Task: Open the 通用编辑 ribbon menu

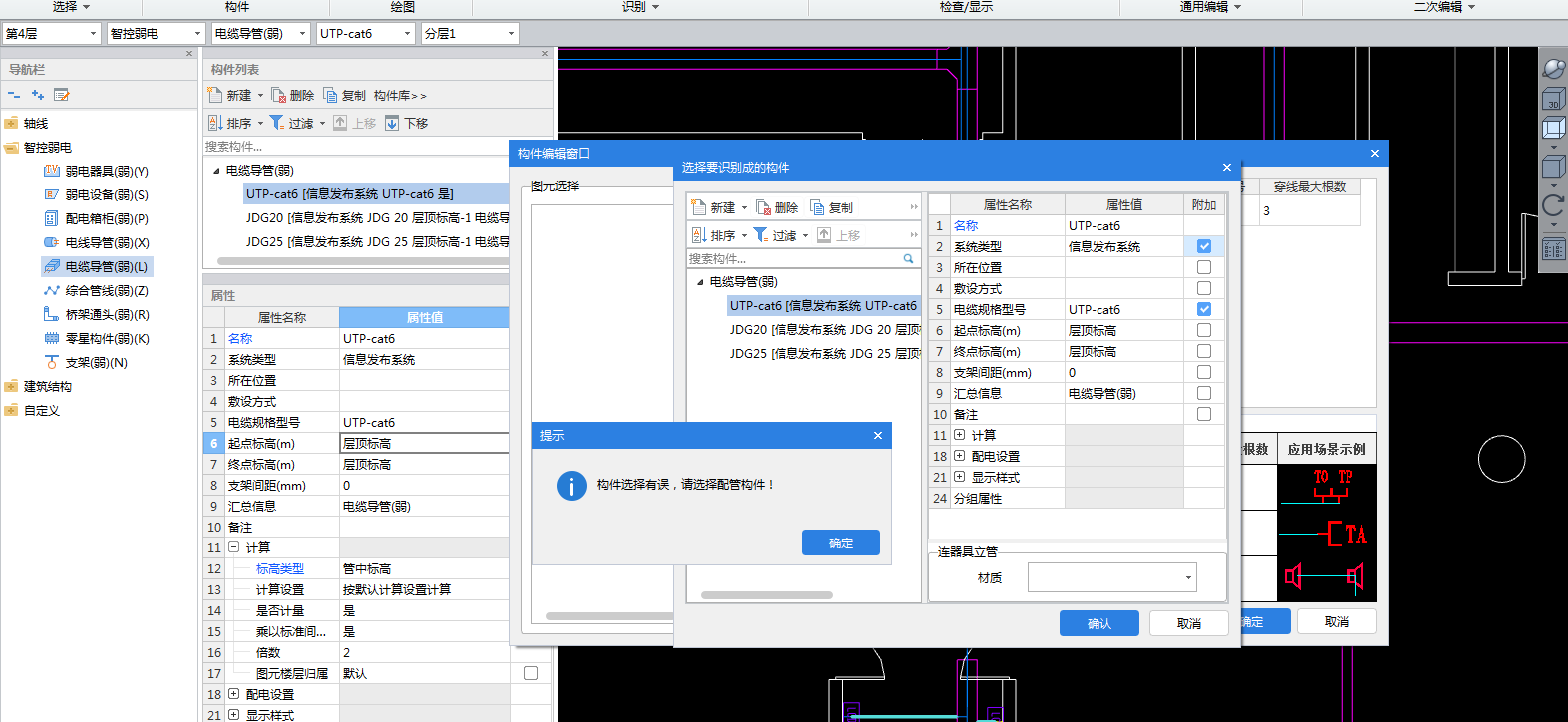Action: pos(1210,7)
